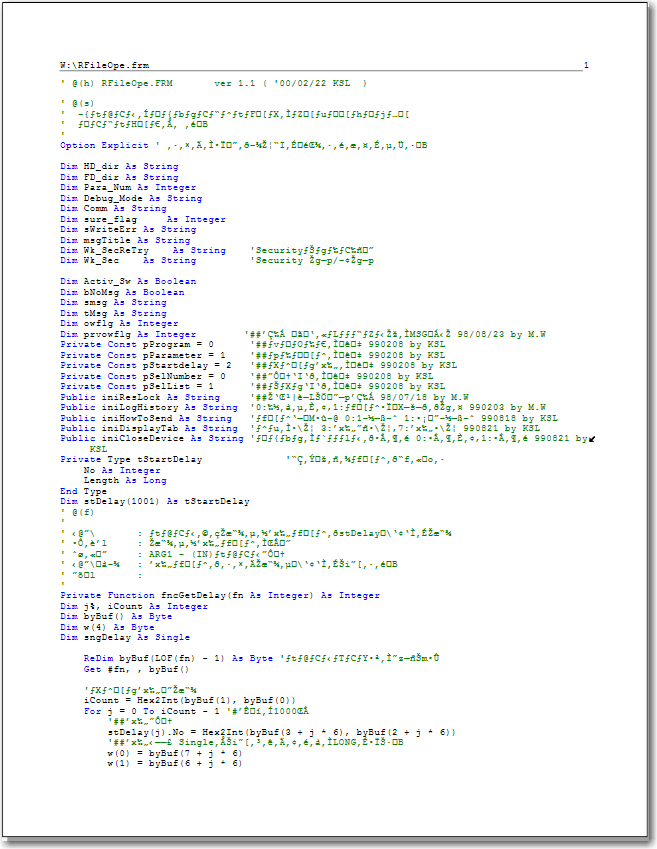Viewport: 657px width, 849px height.
Task: Select the No As Integer member
Action: (x=122, y=471)
